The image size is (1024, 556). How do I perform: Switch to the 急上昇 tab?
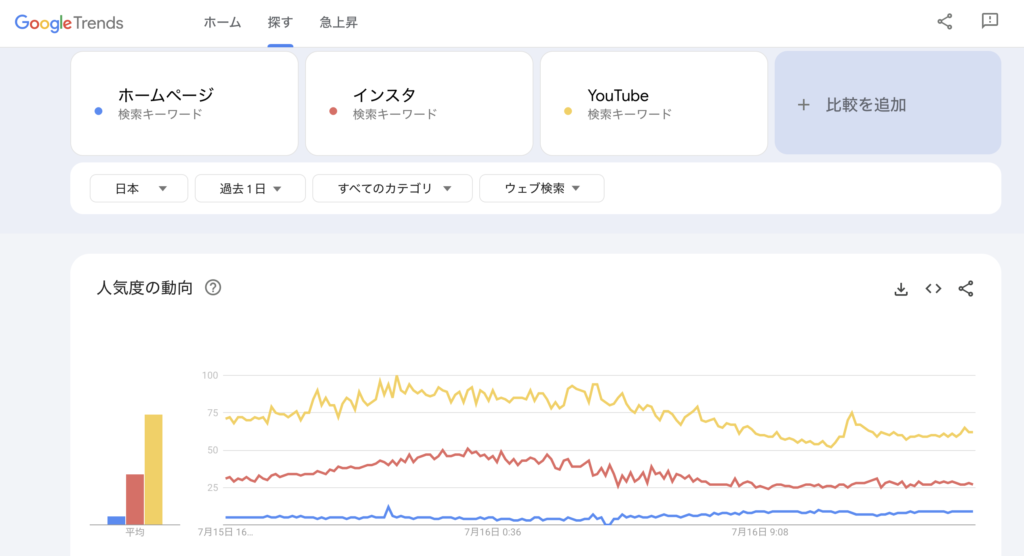point(338,22)
